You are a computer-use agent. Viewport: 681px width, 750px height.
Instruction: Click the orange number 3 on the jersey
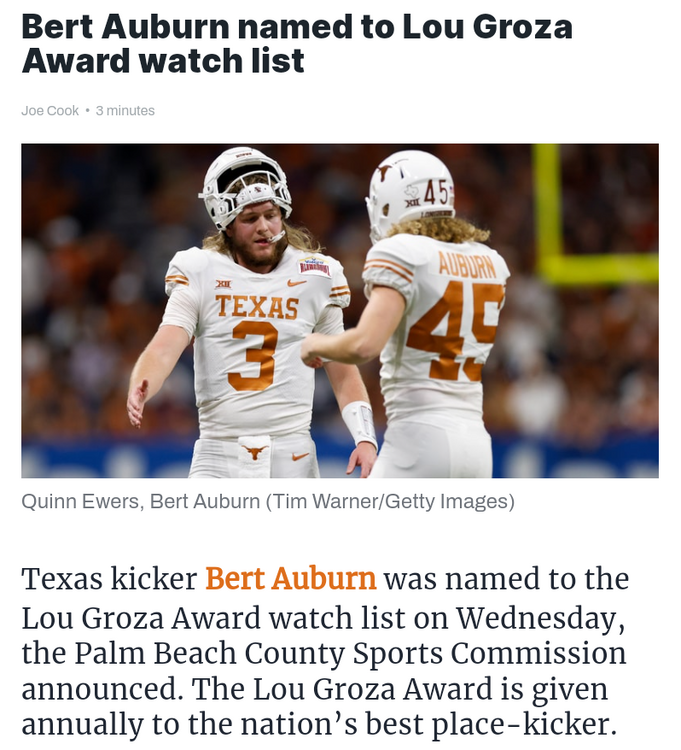(251, 357)
